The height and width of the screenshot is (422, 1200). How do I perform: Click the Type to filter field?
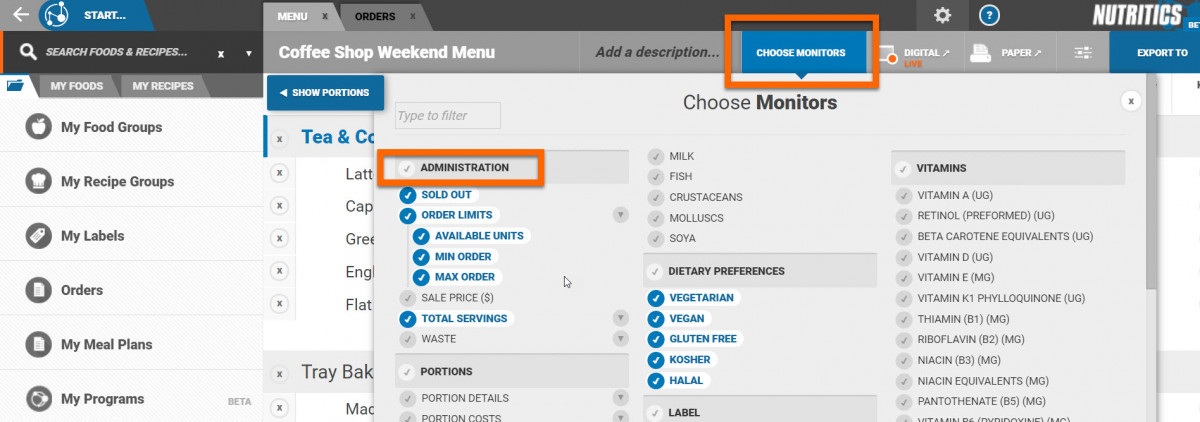click(x=447, y=116)
